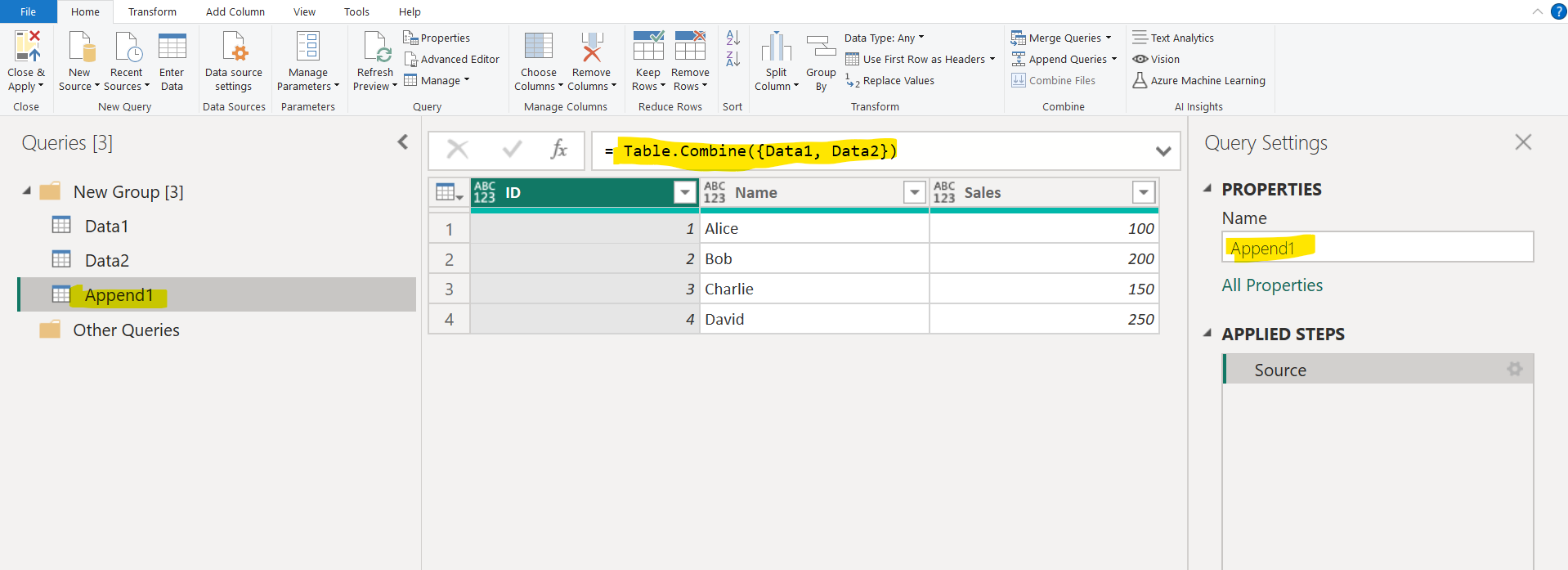This screenshot has height=570, width=1568.
Task: Click the Close & Apply icon
Action: coord(26,47)
